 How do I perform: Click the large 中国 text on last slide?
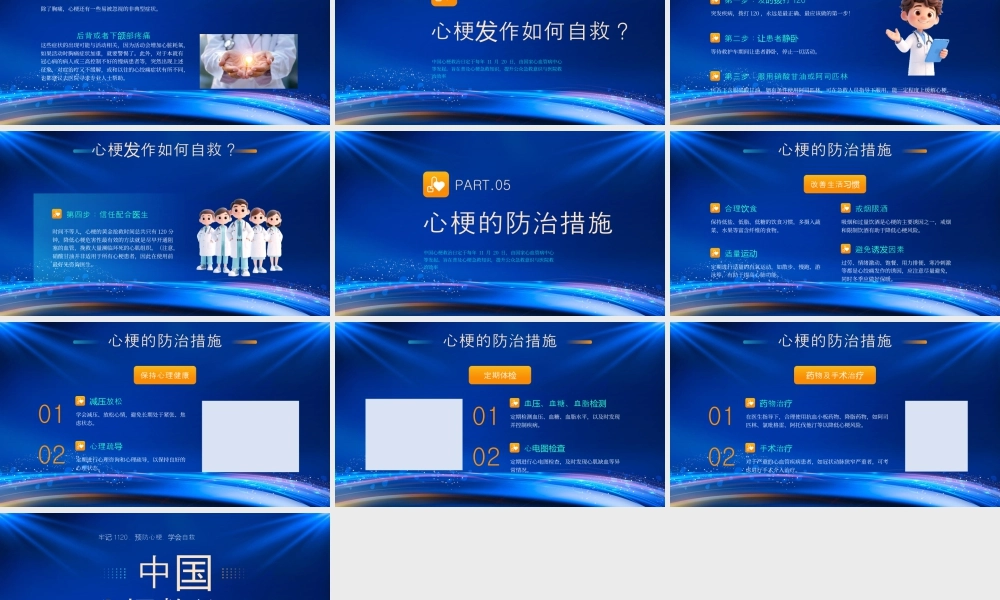[x=175, y=572]
